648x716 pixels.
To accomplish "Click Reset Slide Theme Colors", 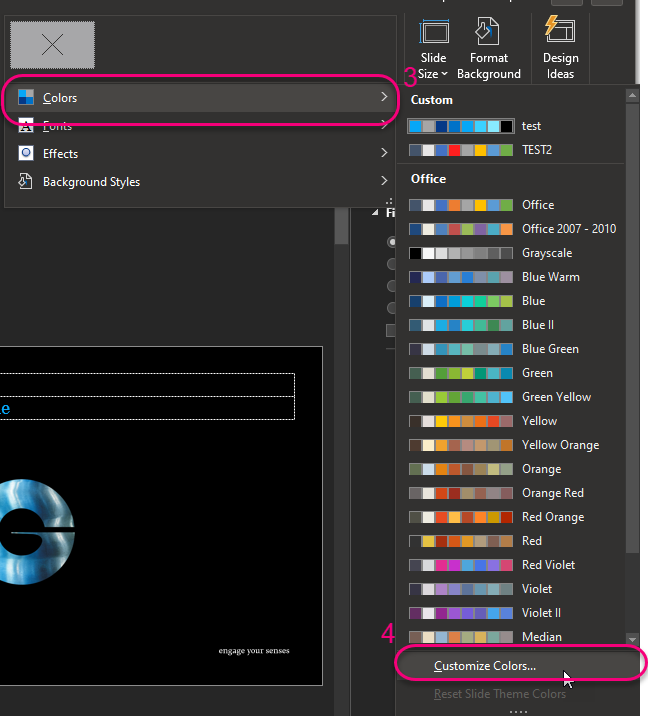I will click(518, 694).
